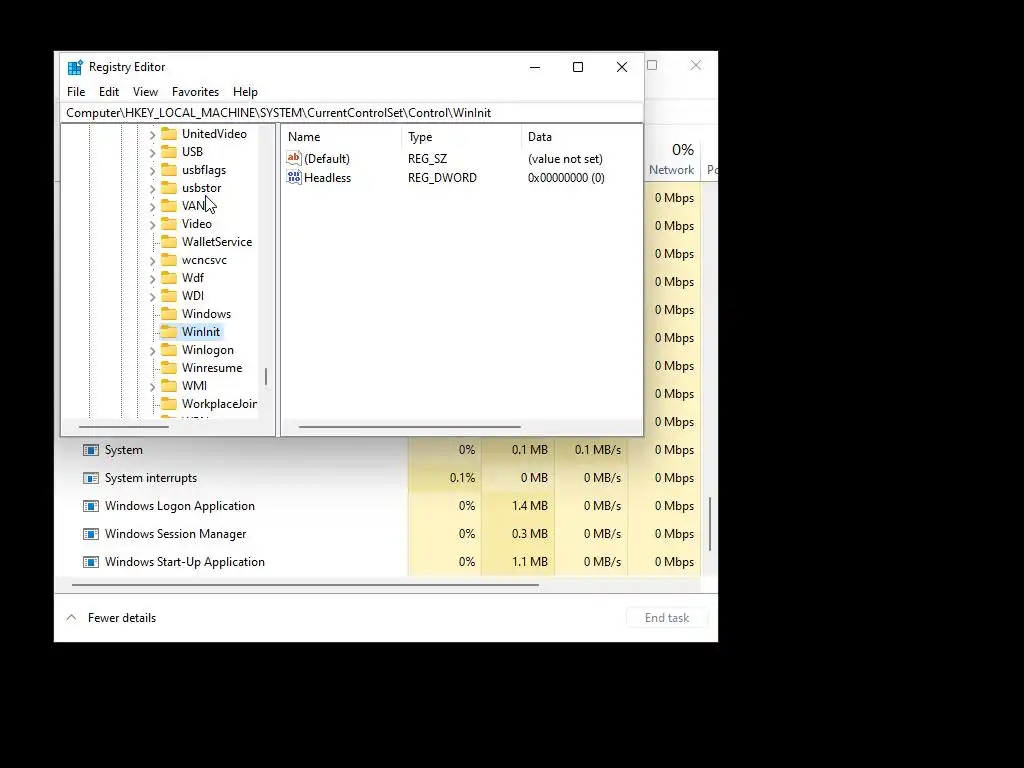1024x768 pixels.
Task: Select the (Default) value name
Action: [327, 159]
